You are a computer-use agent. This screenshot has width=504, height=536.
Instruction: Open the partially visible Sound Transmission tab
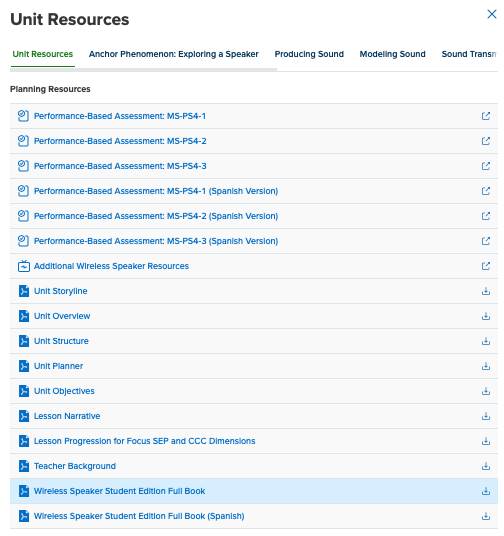[469, 54]
